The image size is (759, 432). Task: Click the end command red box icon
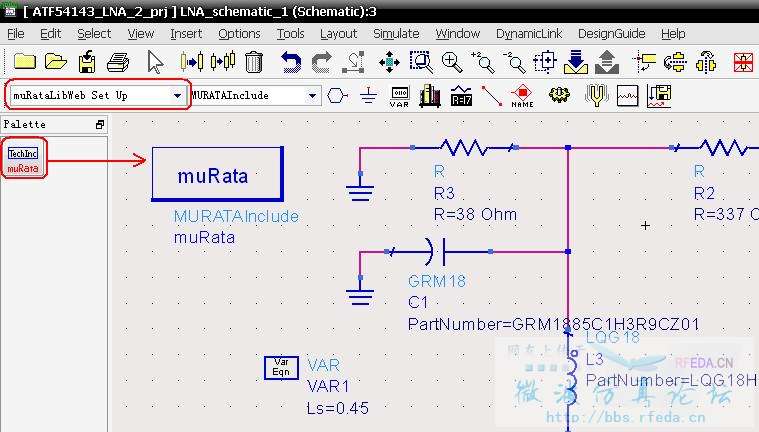[744, 62]
